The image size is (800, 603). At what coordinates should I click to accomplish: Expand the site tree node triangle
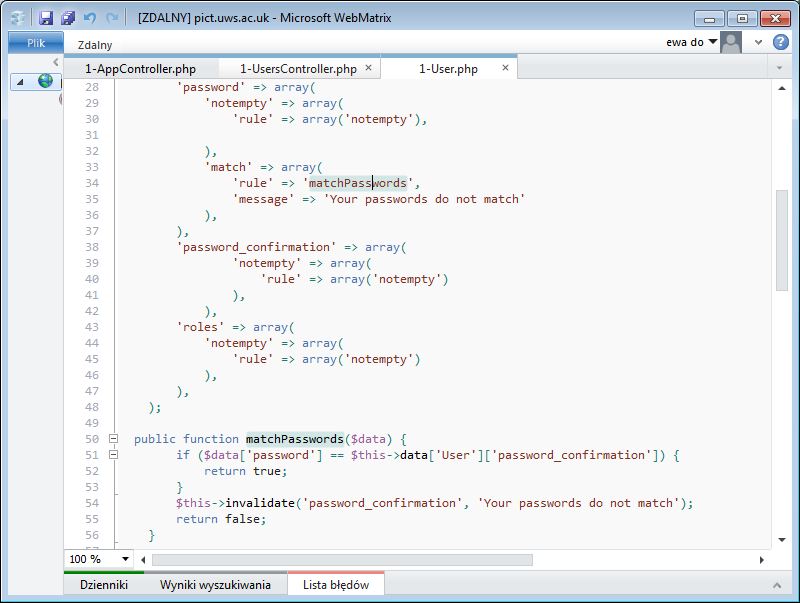(x=20, y=82)
